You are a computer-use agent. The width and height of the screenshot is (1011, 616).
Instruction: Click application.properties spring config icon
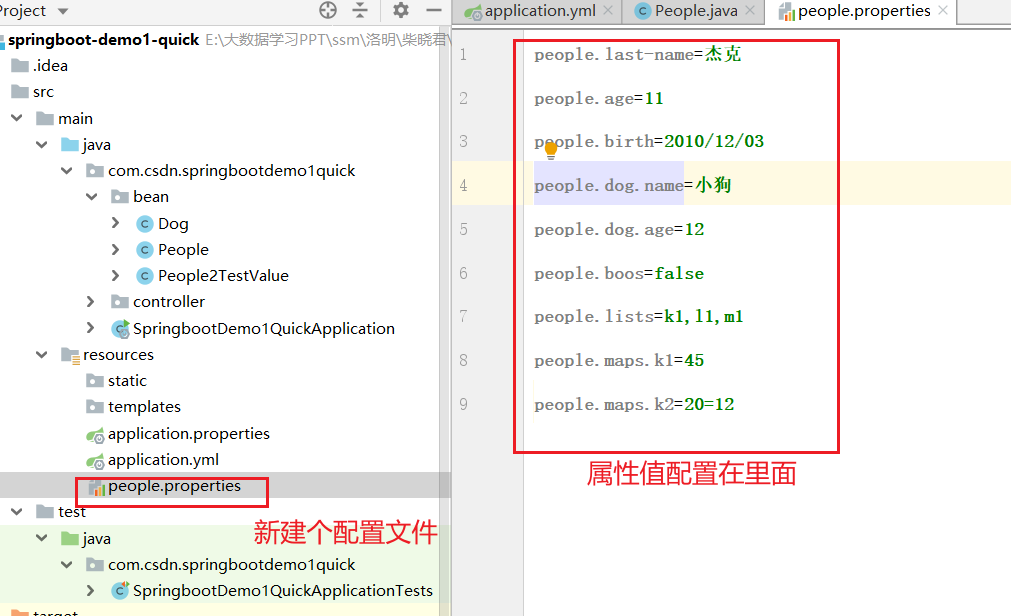pyautogui.click(x=95, y=435)
